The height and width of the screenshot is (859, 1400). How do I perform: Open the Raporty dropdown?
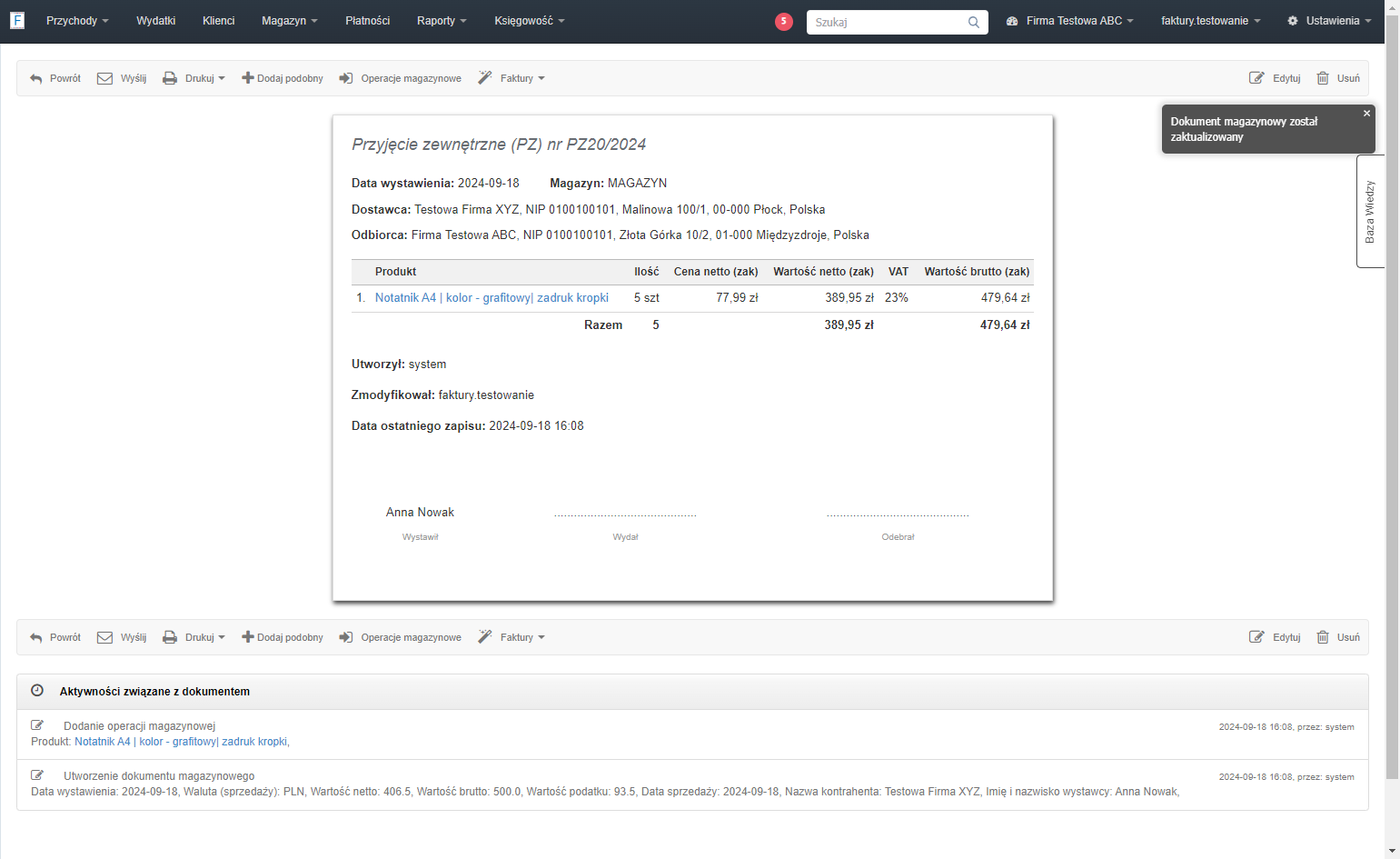[442, 21]
